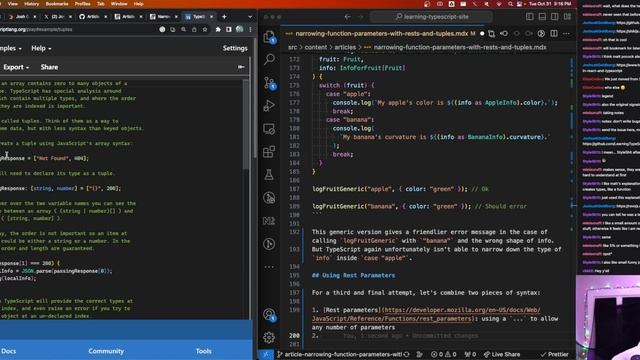Open the Manage gear in VS Code

(269, 338)
